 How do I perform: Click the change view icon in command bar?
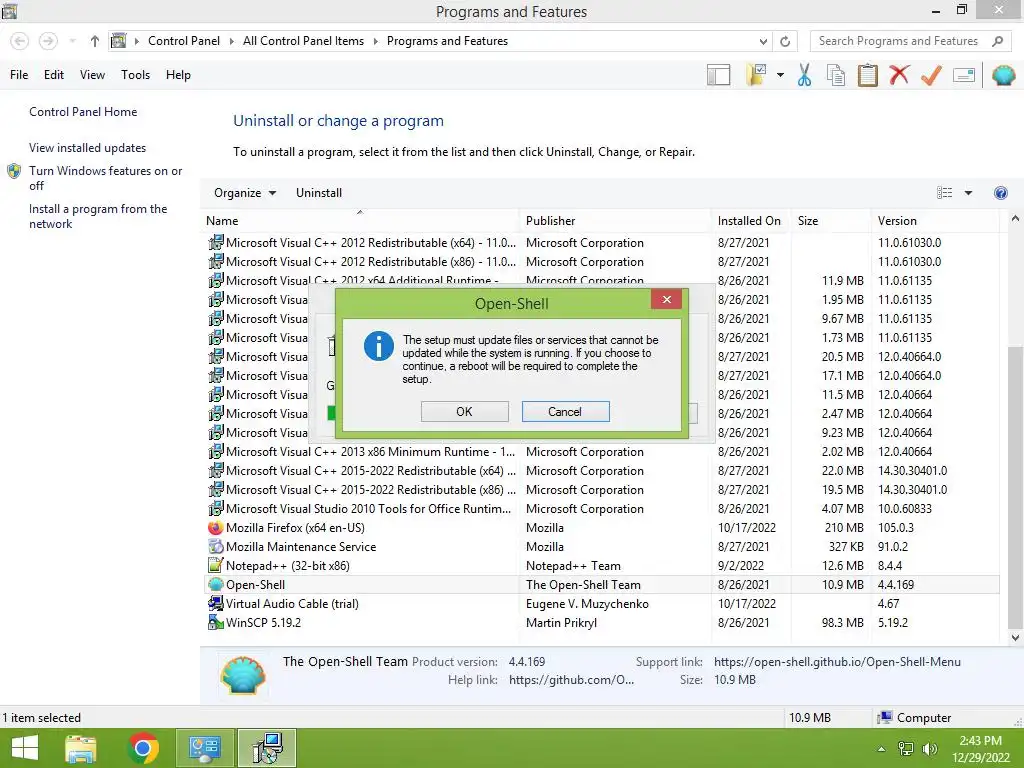(x=944, y=193)
